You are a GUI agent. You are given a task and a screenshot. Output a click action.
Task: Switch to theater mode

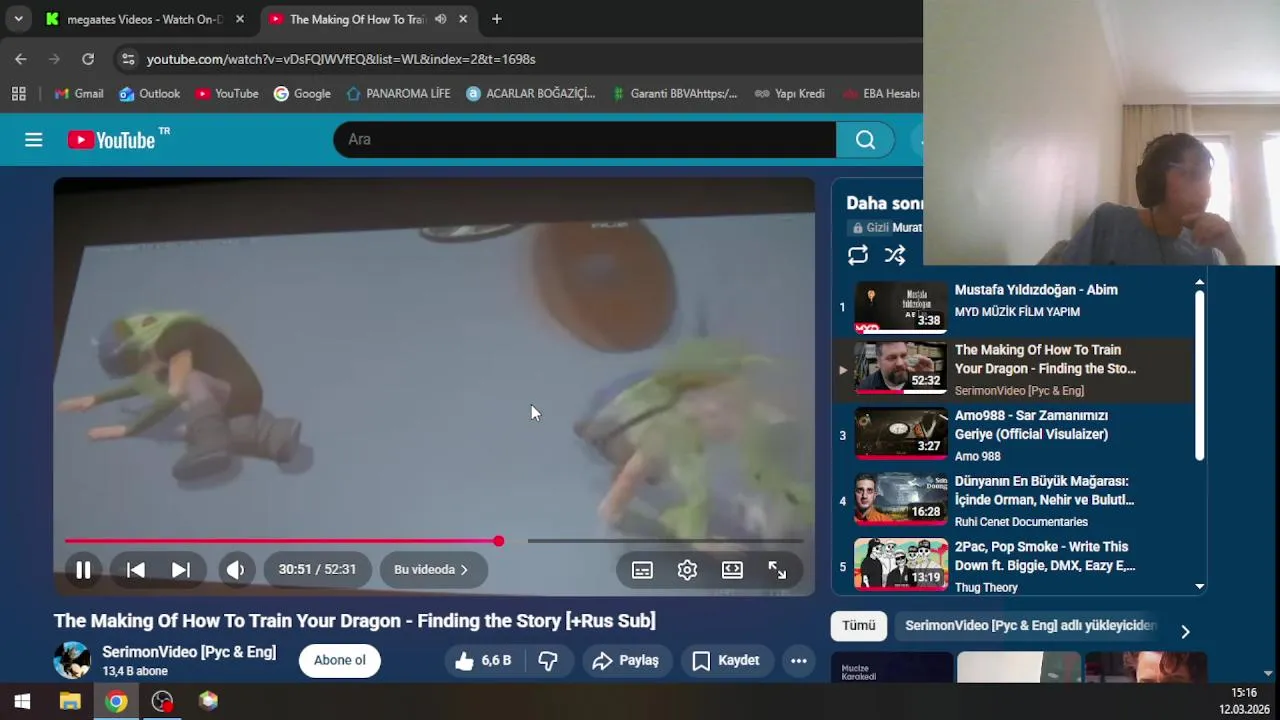pyautogui.click(x=732, y=570)
